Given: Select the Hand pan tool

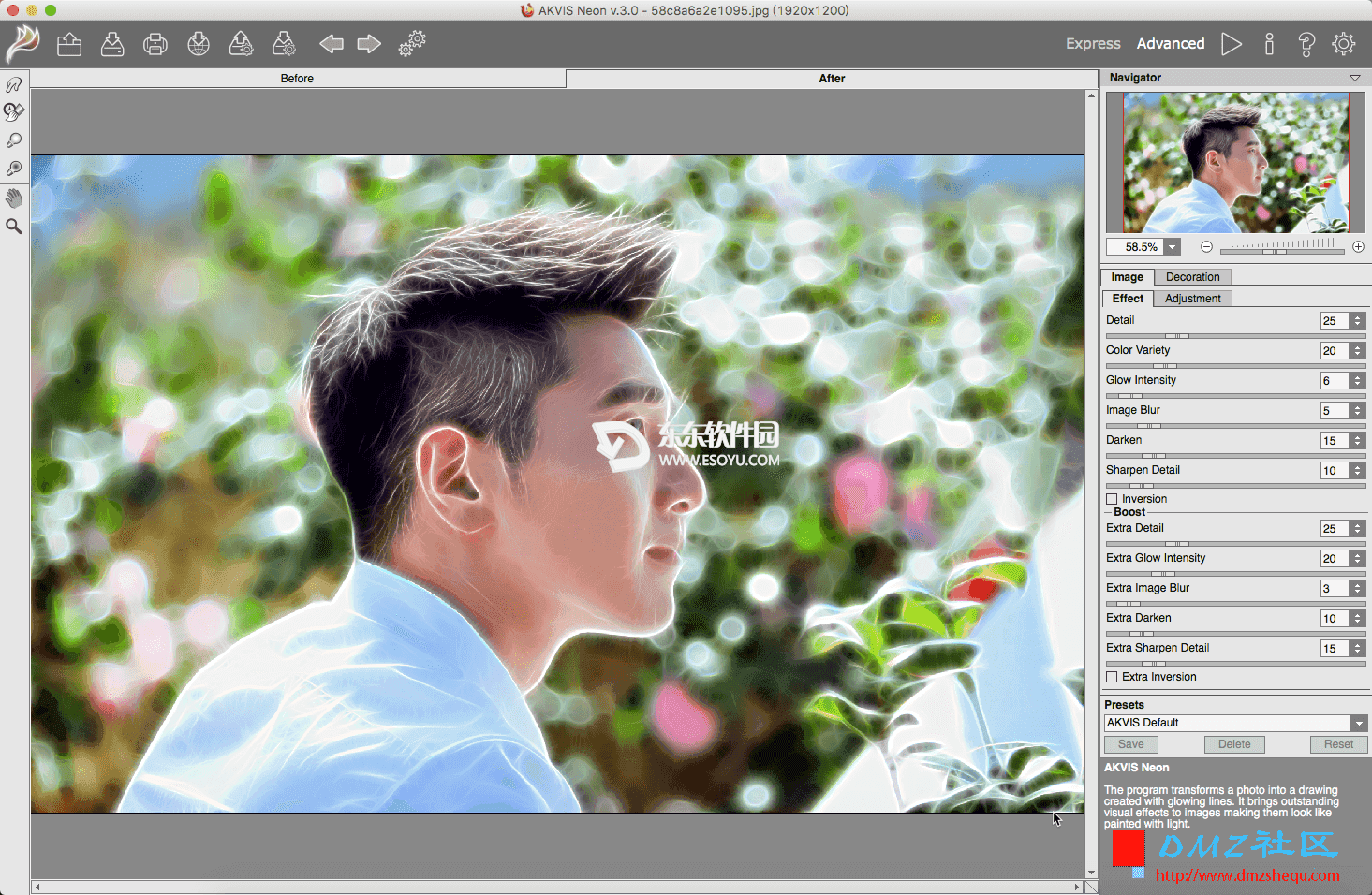Looking at the screenshot, I should click(x=14, y=198).
